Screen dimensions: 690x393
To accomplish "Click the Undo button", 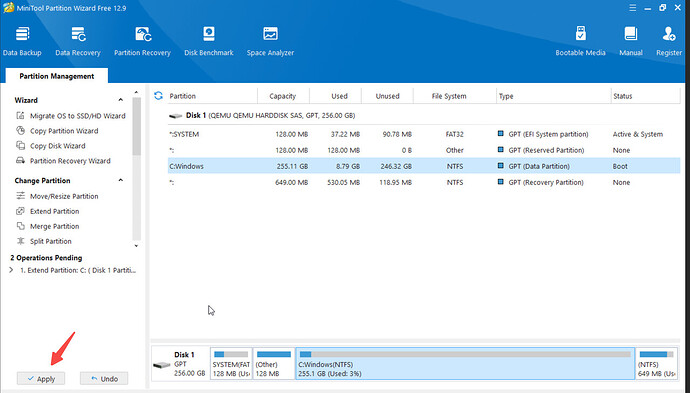I will (104, 378).
